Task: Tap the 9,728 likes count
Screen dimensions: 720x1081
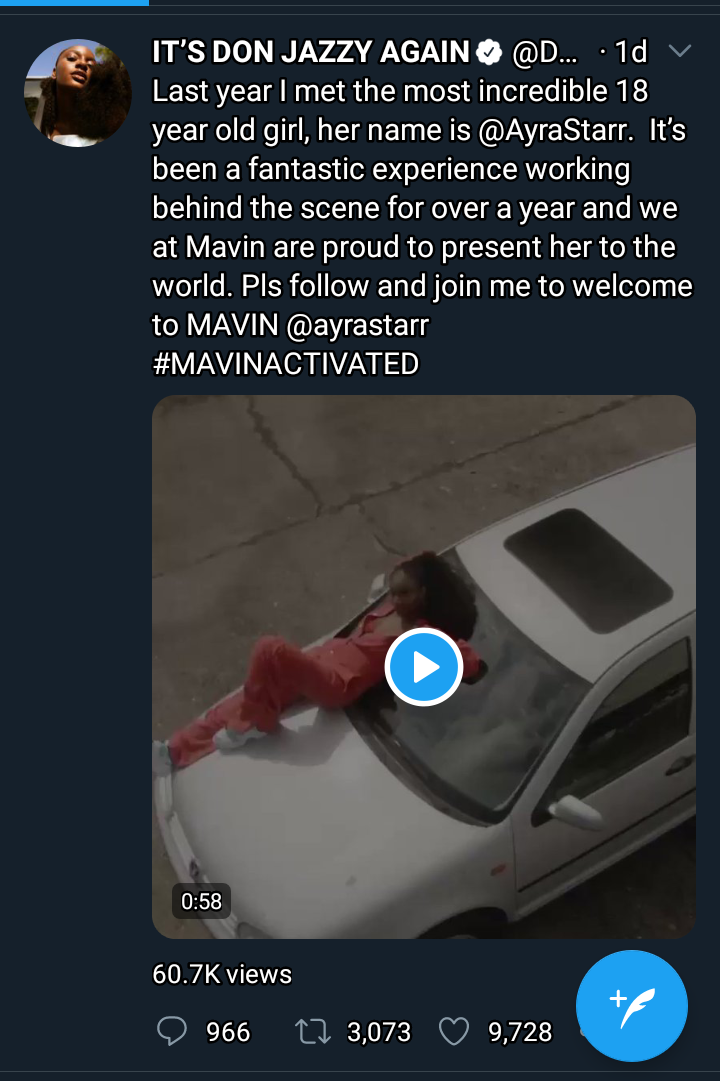Action: point(520,1032)
